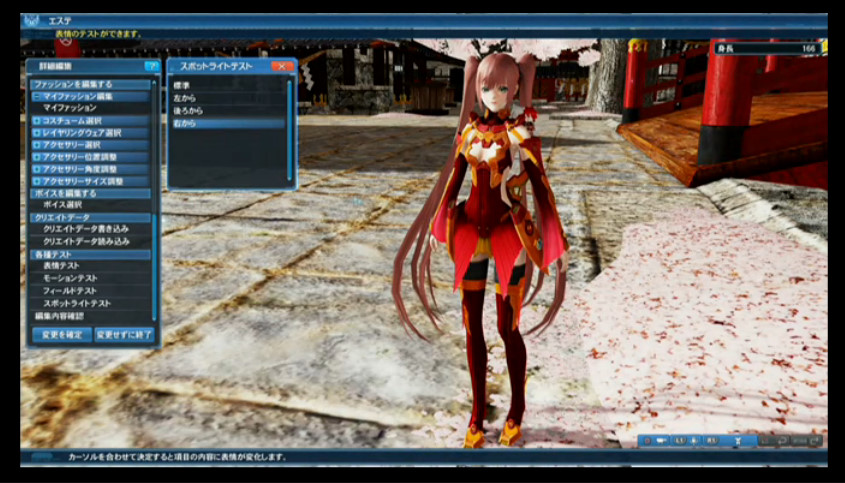Open the help question mark in 詳細編集 panel
Image resolution: width=845 pixels, height=483 pixels.
coord(152,66)
